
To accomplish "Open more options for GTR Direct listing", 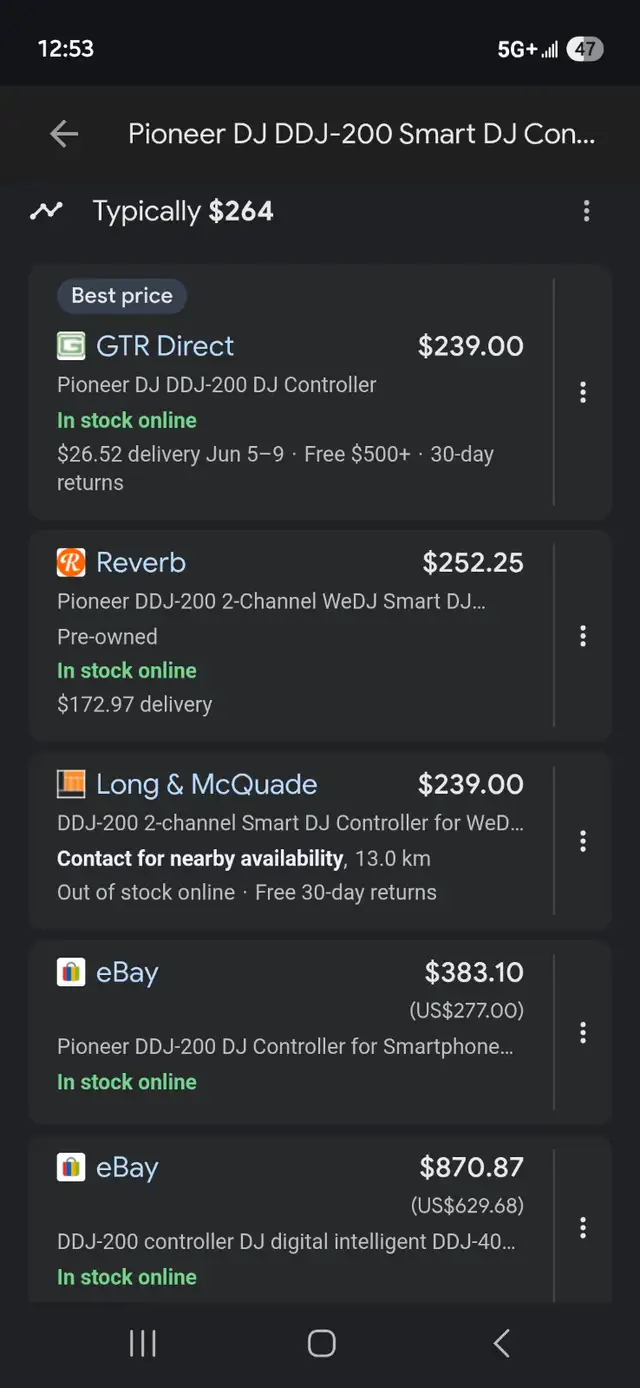I will click(x=583, y=392).
